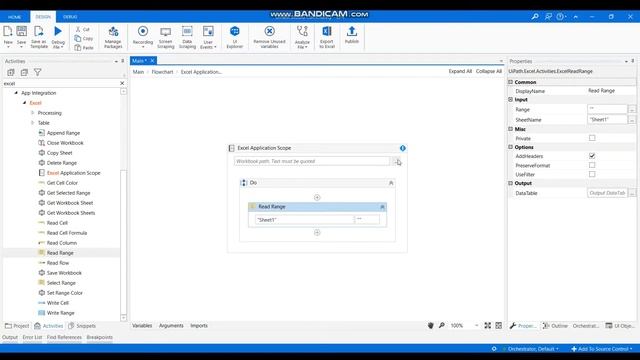
Task: Collapse the App Integration tree node
Action: pos(16,93)
